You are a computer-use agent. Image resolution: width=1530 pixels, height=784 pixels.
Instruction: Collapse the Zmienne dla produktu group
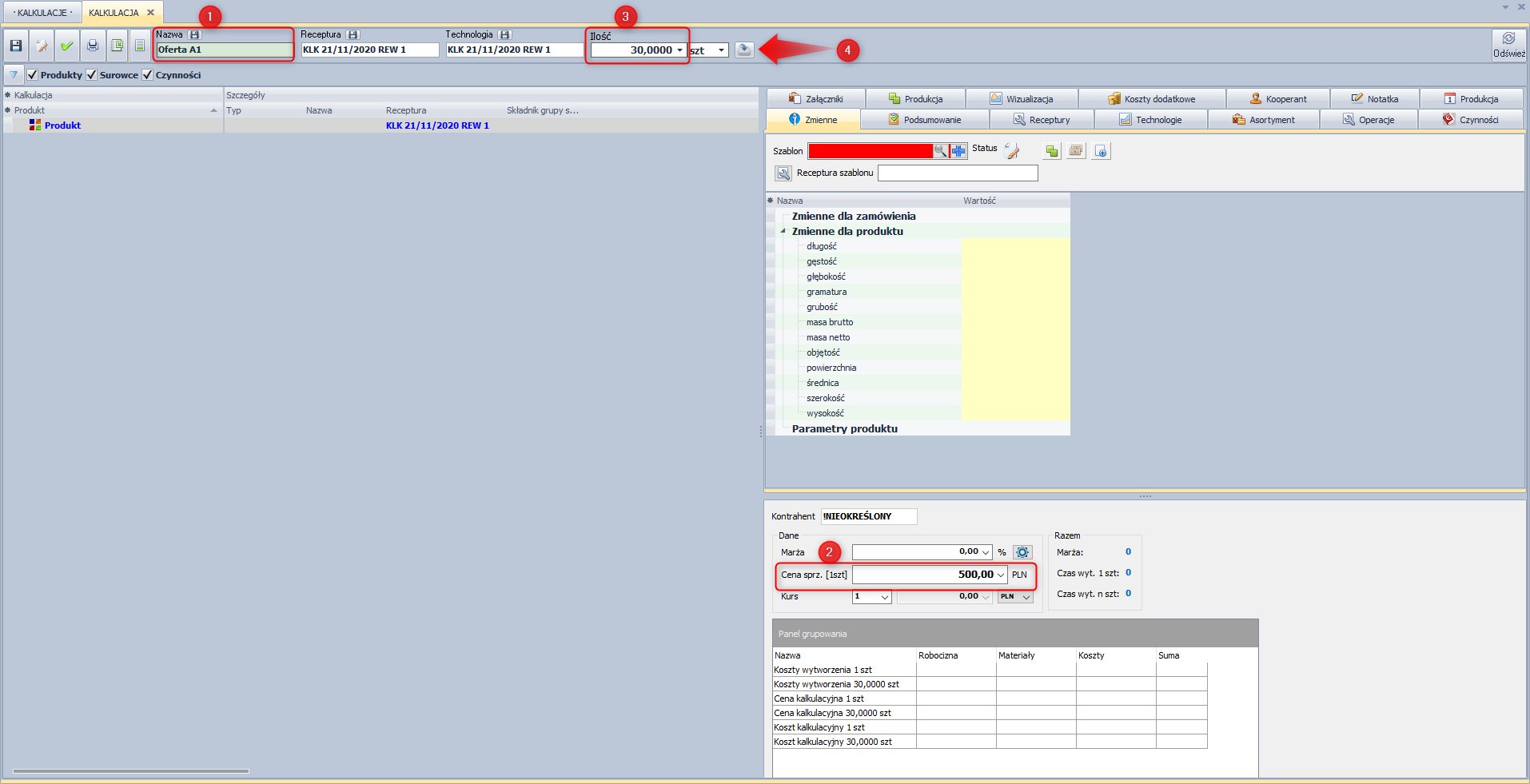783,232
